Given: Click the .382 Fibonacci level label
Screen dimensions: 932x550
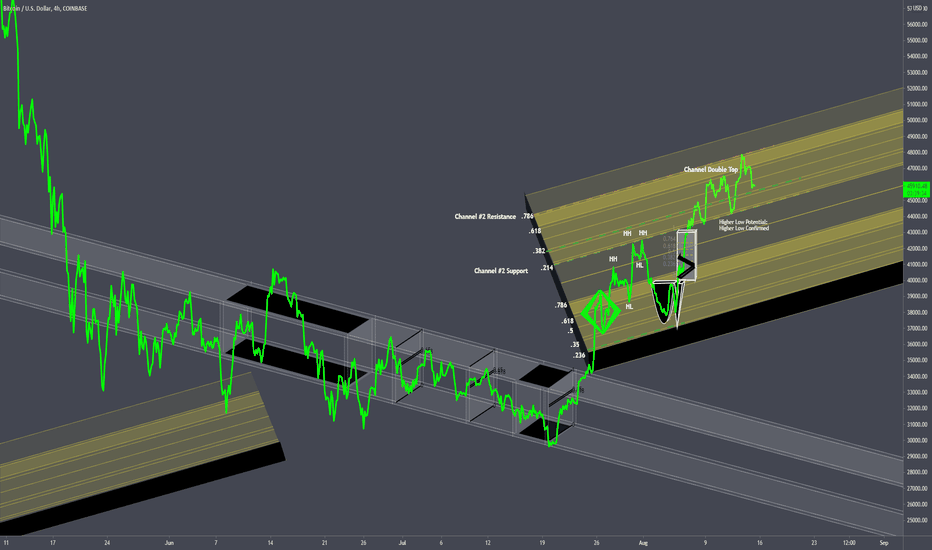Looking at the screenshot, I should 539,251.
